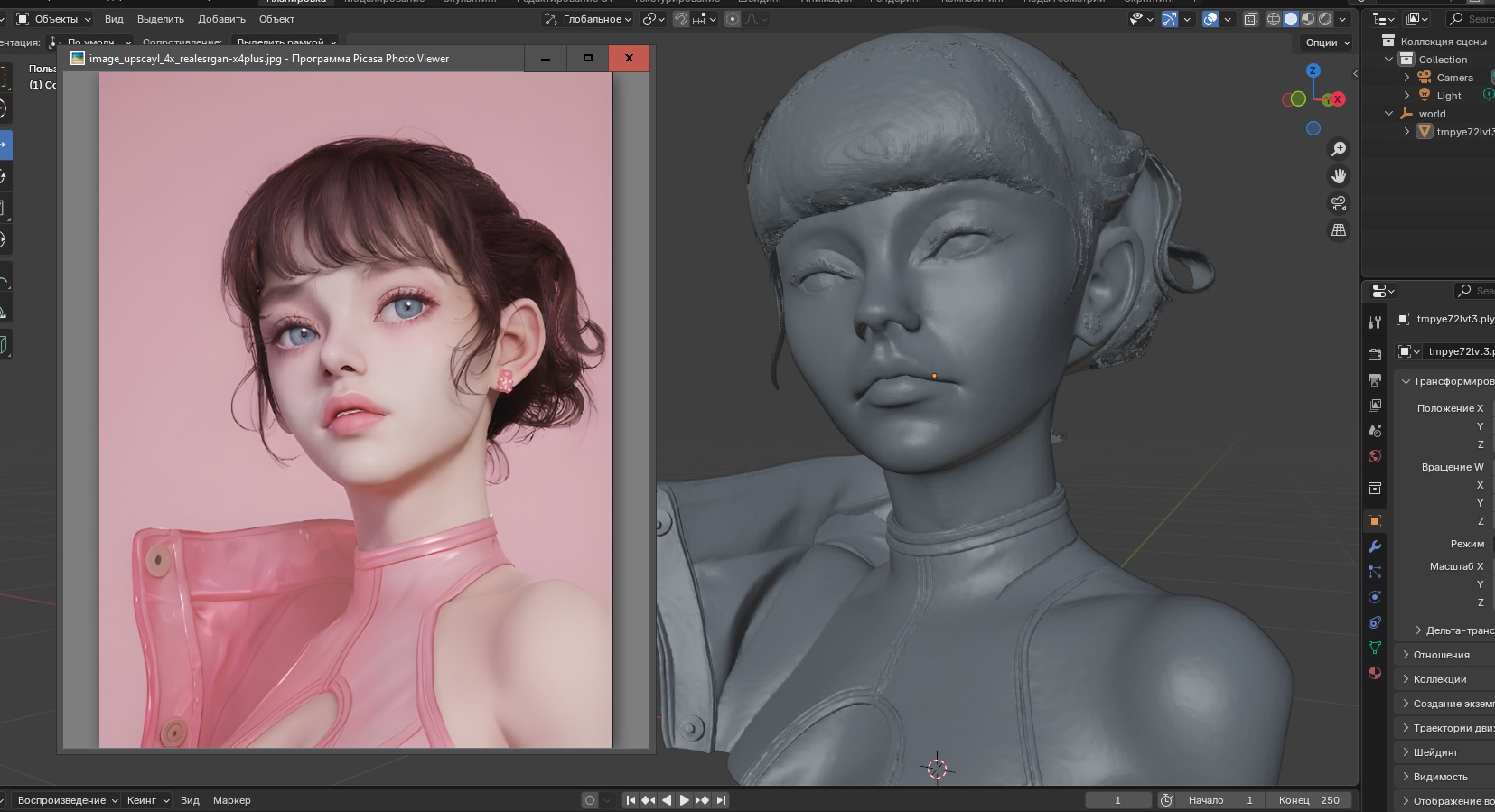Viewport: 1495px width, 812px height.
Task: Collapse the Collection tree item
Action: tap(1389, 60)
